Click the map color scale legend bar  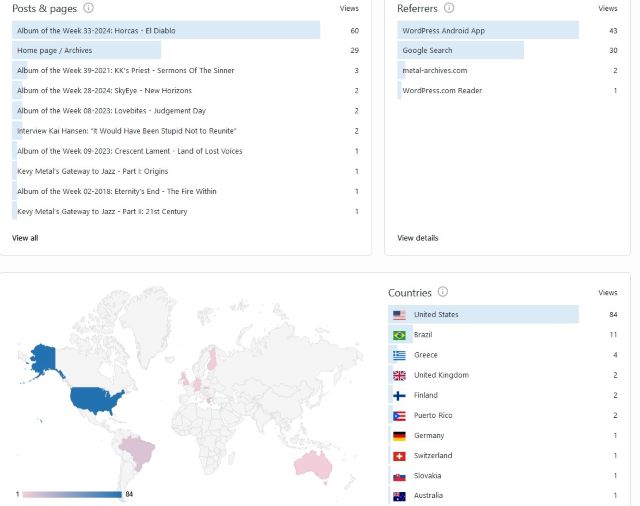pos(70,494)
